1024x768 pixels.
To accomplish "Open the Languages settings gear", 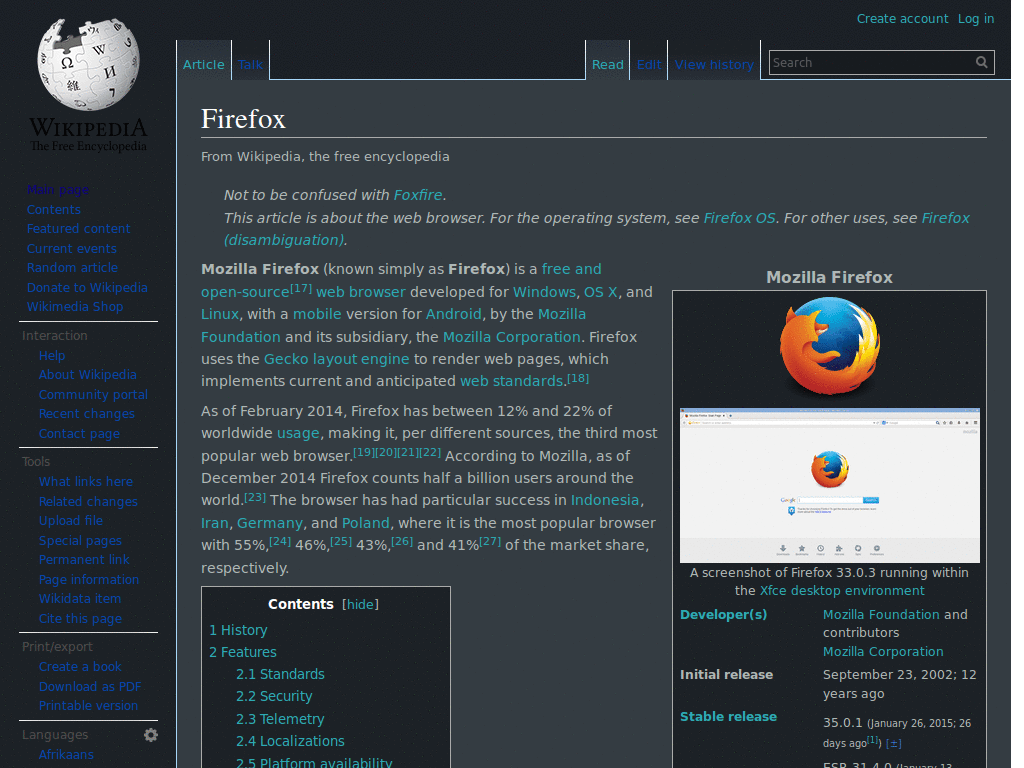I will [x=150, y=734].
